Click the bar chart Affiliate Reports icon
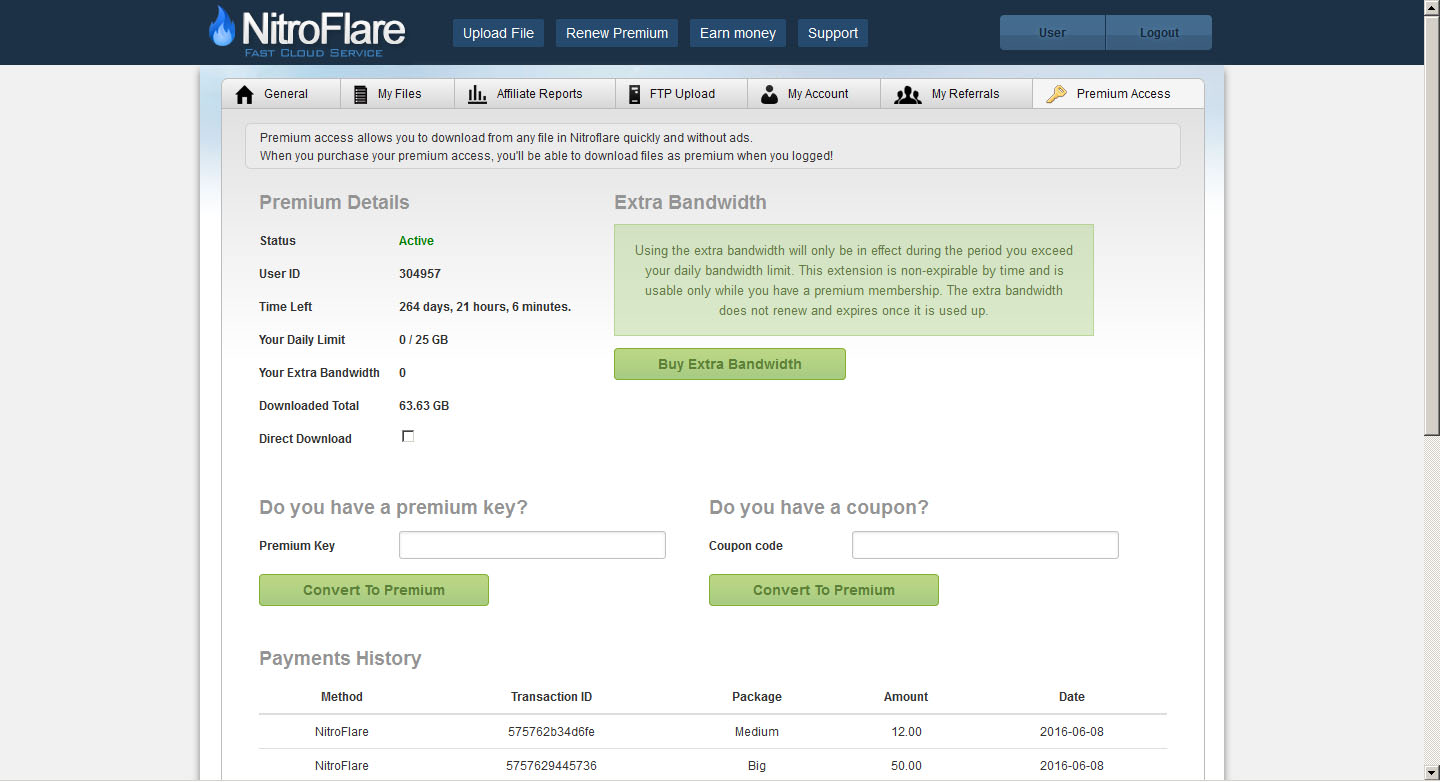The height and width of the screenshot is (782, 1440). (x=478, y=94)
